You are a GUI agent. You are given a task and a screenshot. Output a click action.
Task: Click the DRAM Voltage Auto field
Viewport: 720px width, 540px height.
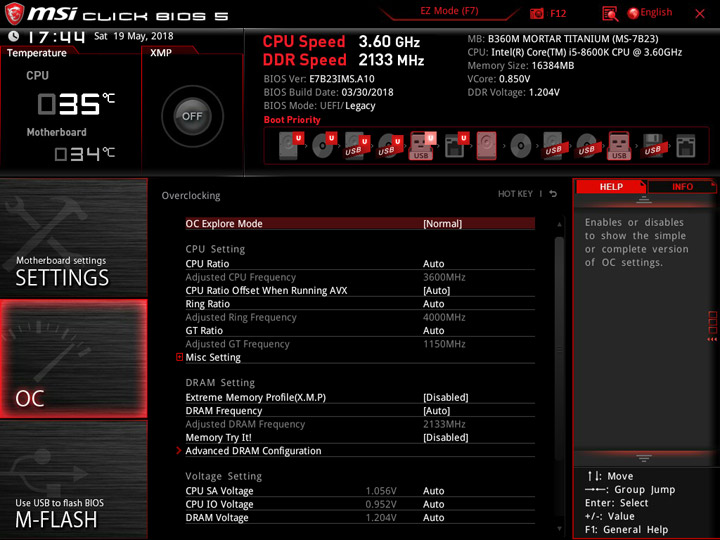pyautogui.click(x=433, y=518)
